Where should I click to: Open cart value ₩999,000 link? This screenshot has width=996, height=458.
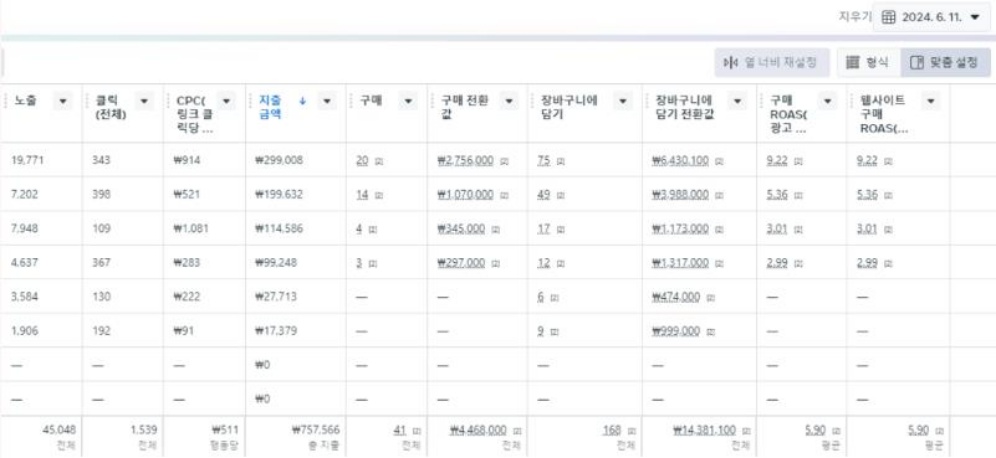(x=676, y=331)
